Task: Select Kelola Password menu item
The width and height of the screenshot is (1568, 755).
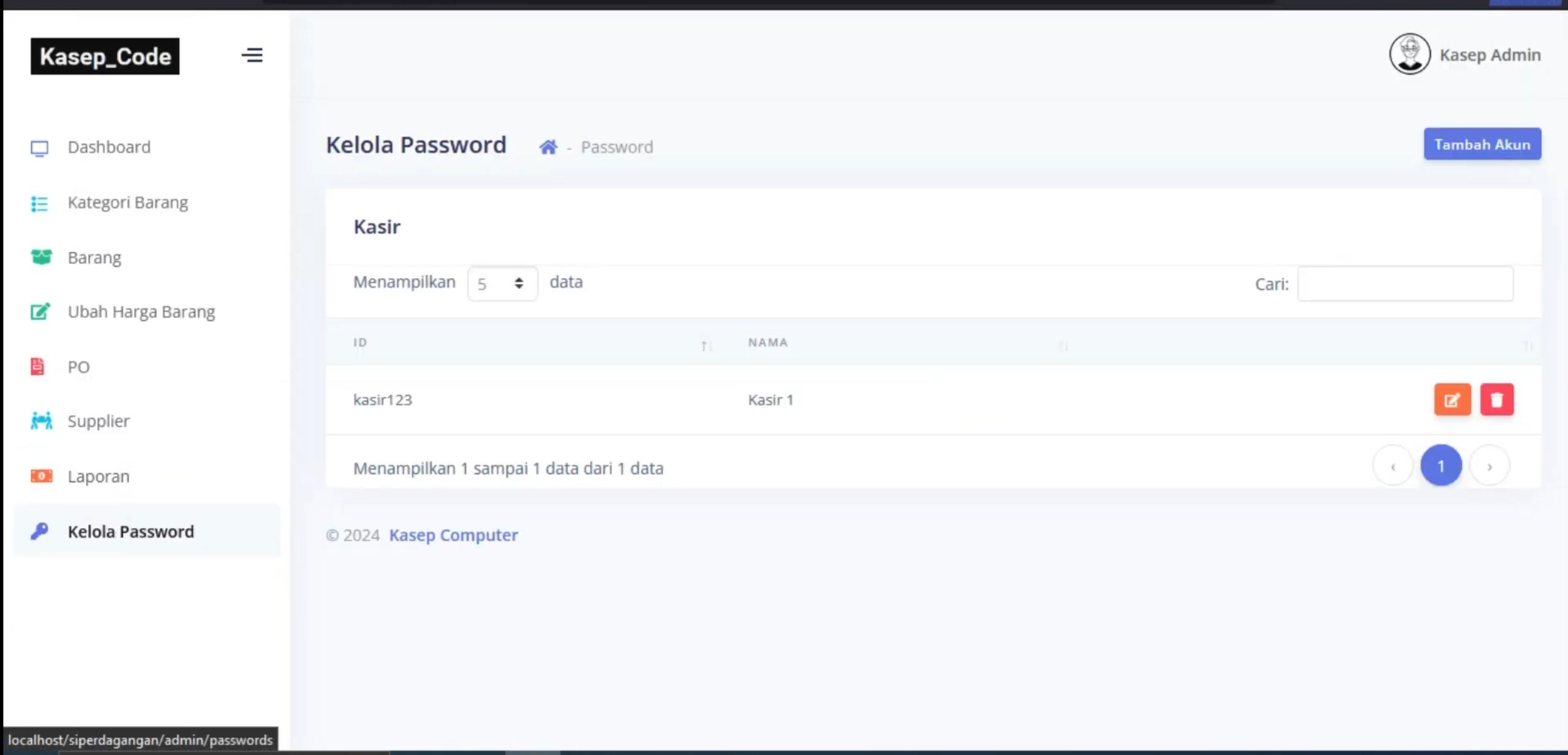Action: click(x=146, y=531)
